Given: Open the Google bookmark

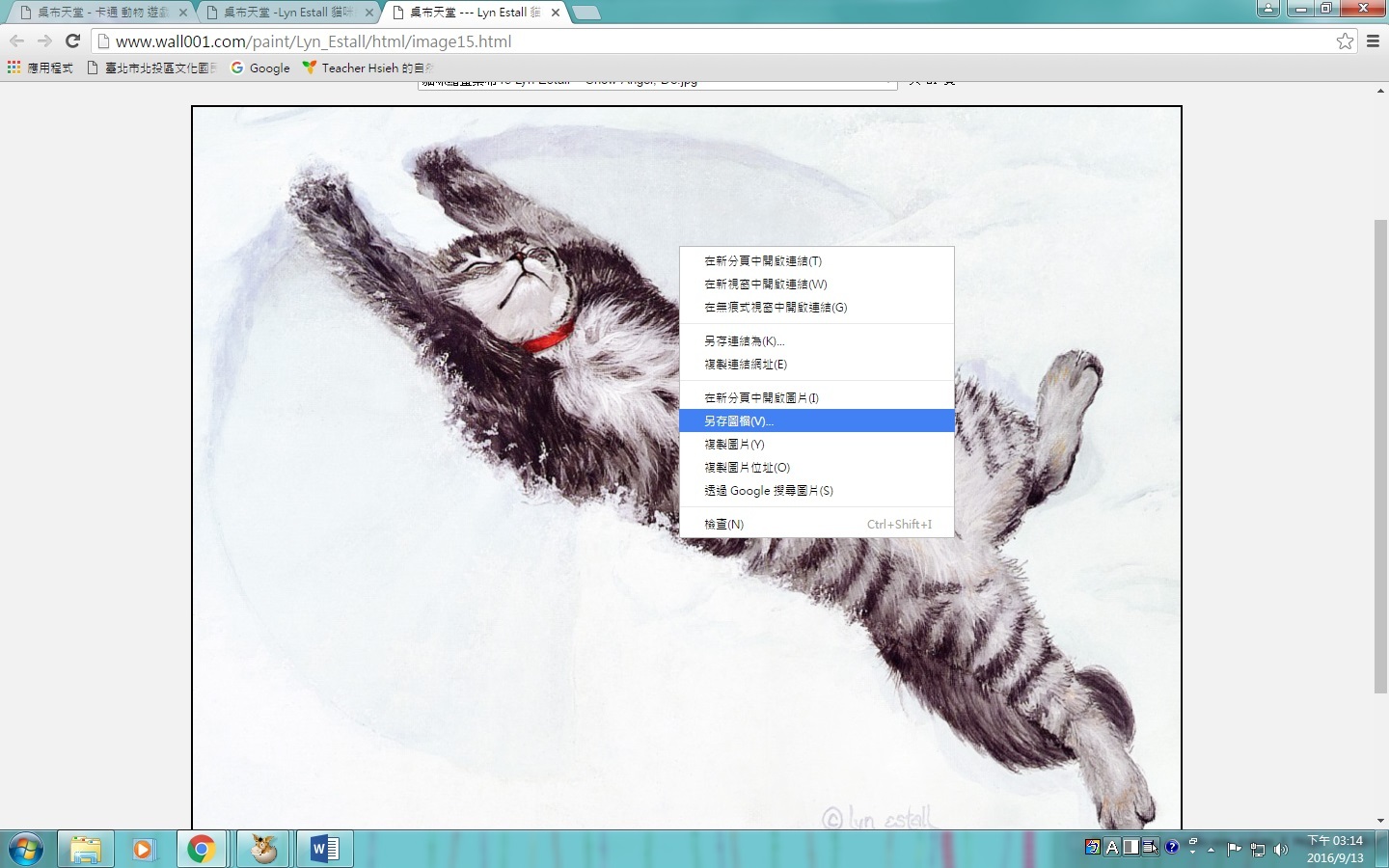Looking at the screenshot, I should point(260,68).
